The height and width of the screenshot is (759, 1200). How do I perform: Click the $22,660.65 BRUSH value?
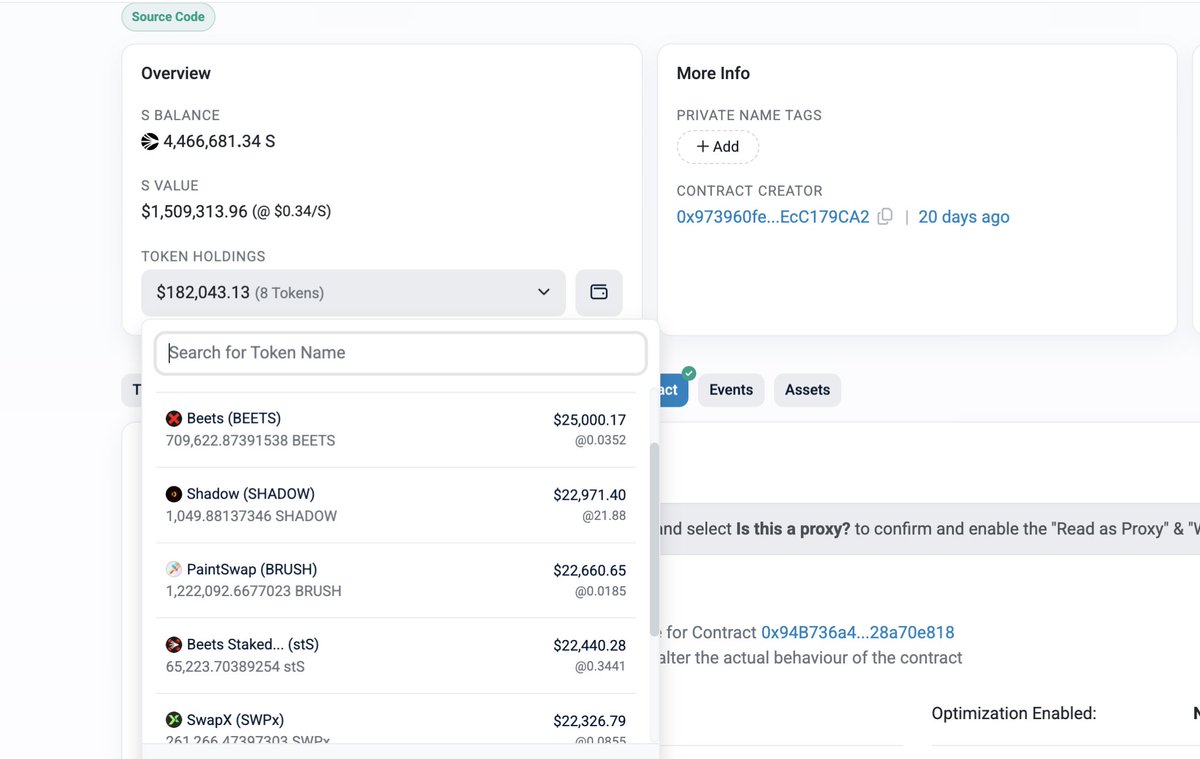(589, 571)
